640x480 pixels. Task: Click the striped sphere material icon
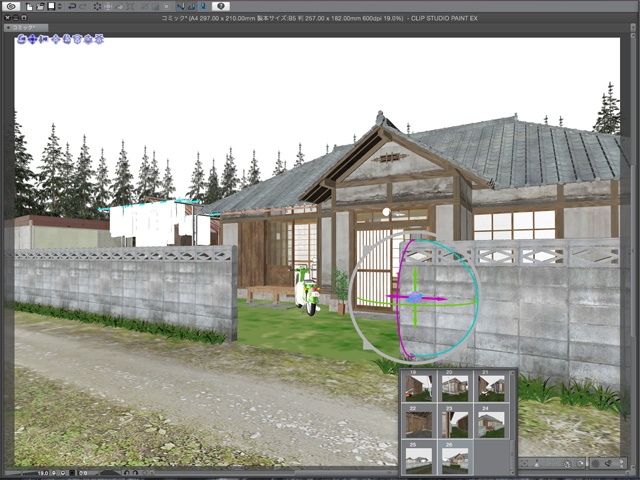click(x=596, y=463)
